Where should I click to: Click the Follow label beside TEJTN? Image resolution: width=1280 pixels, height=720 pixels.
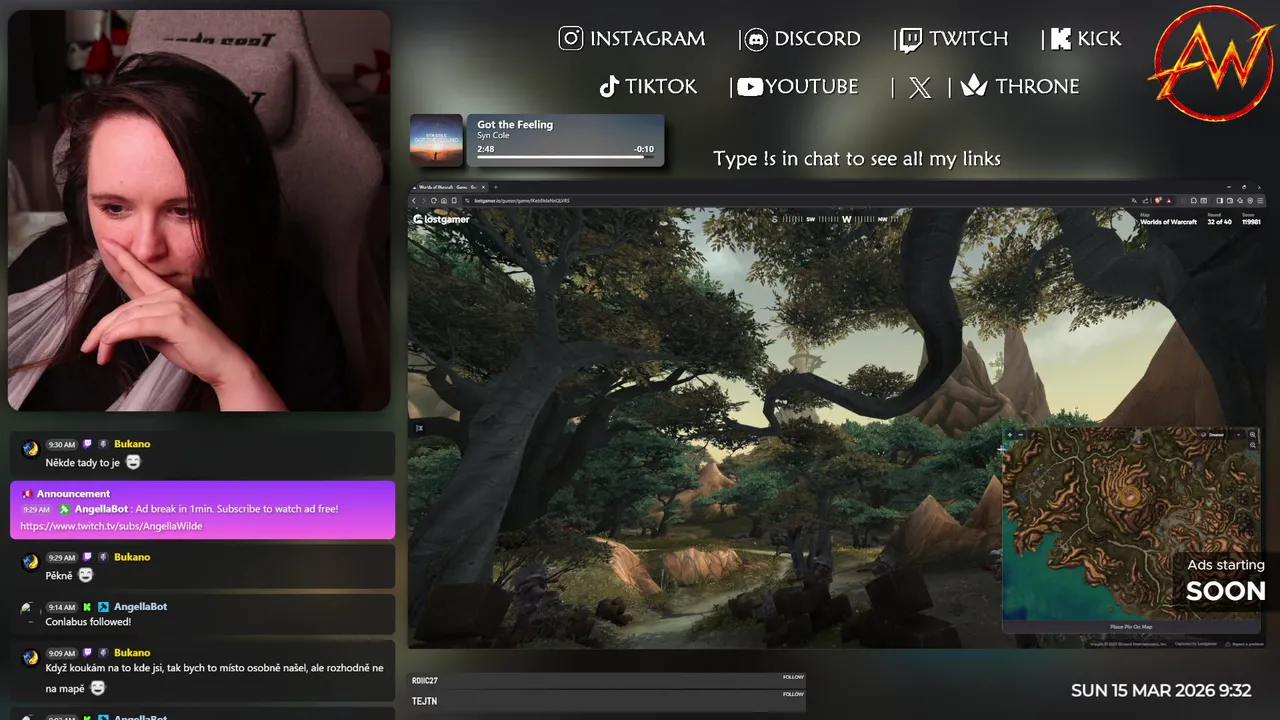pos(793,694)
